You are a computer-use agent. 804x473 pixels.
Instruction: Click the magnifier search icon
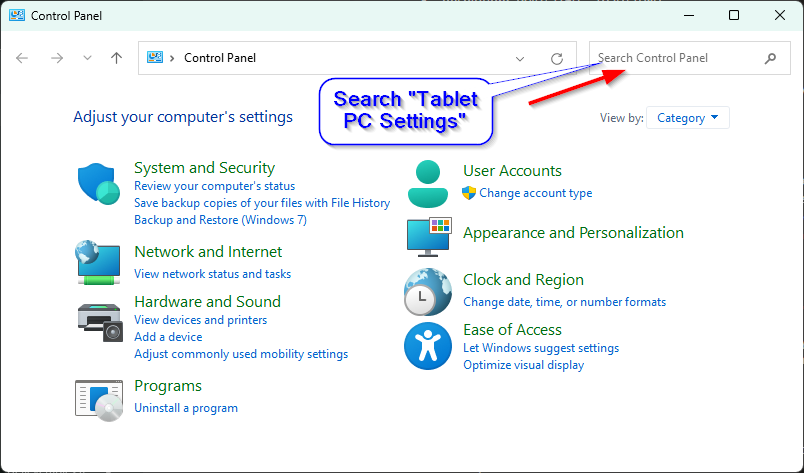pyautogui.click(x=770, y=58)
